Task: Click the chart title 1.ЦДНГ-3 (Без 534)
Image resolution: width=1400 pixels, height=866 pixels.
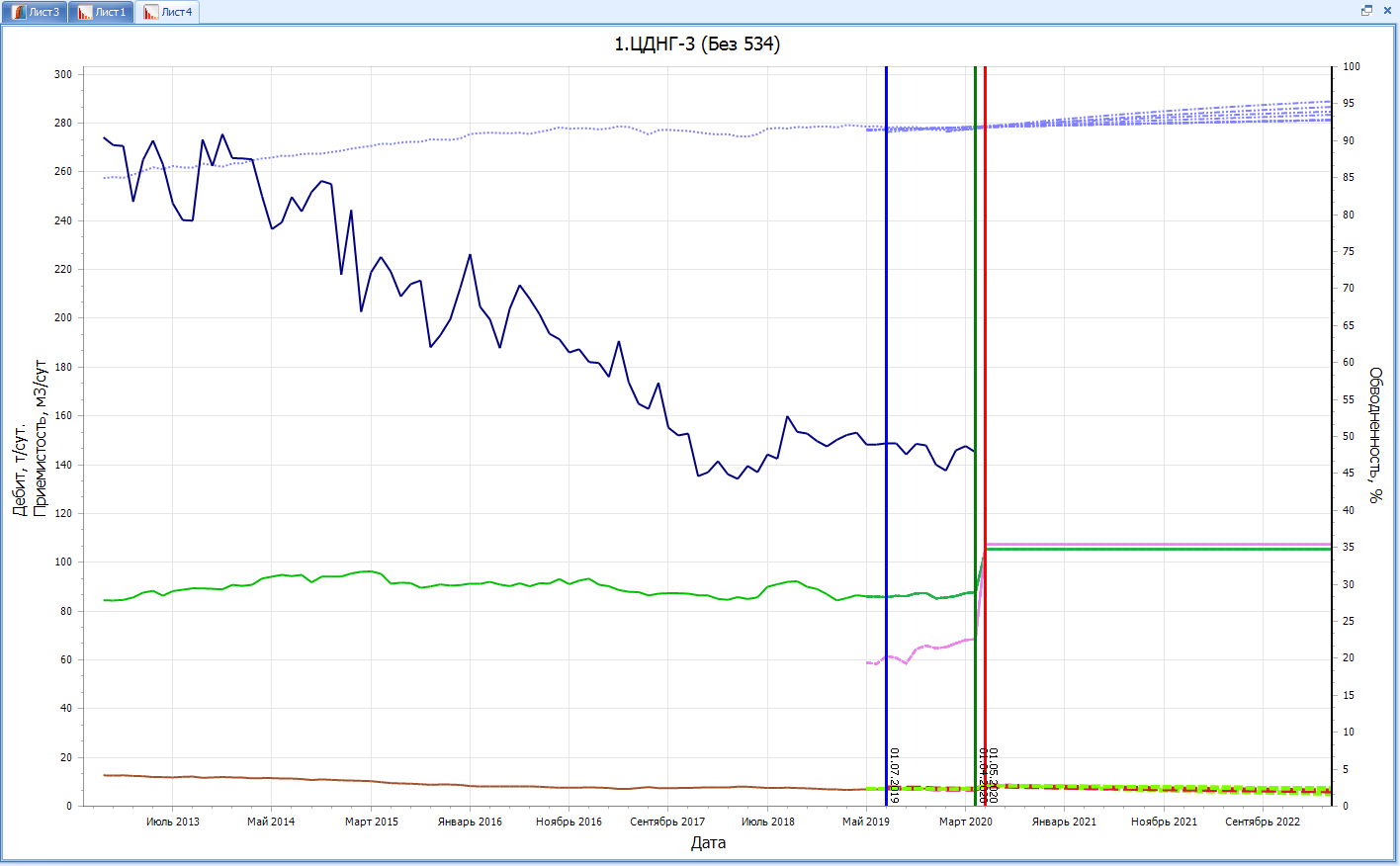Action: pos(697,43)
